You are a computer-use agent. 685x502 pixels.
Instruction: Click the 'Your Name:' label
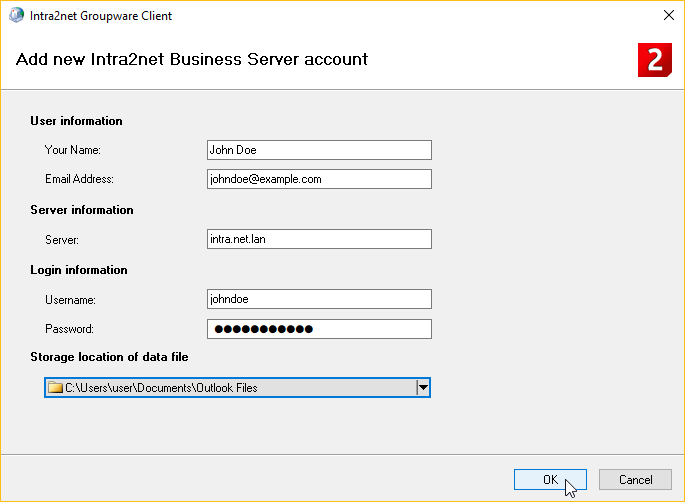pyautogui.click(x=73, y=150)
